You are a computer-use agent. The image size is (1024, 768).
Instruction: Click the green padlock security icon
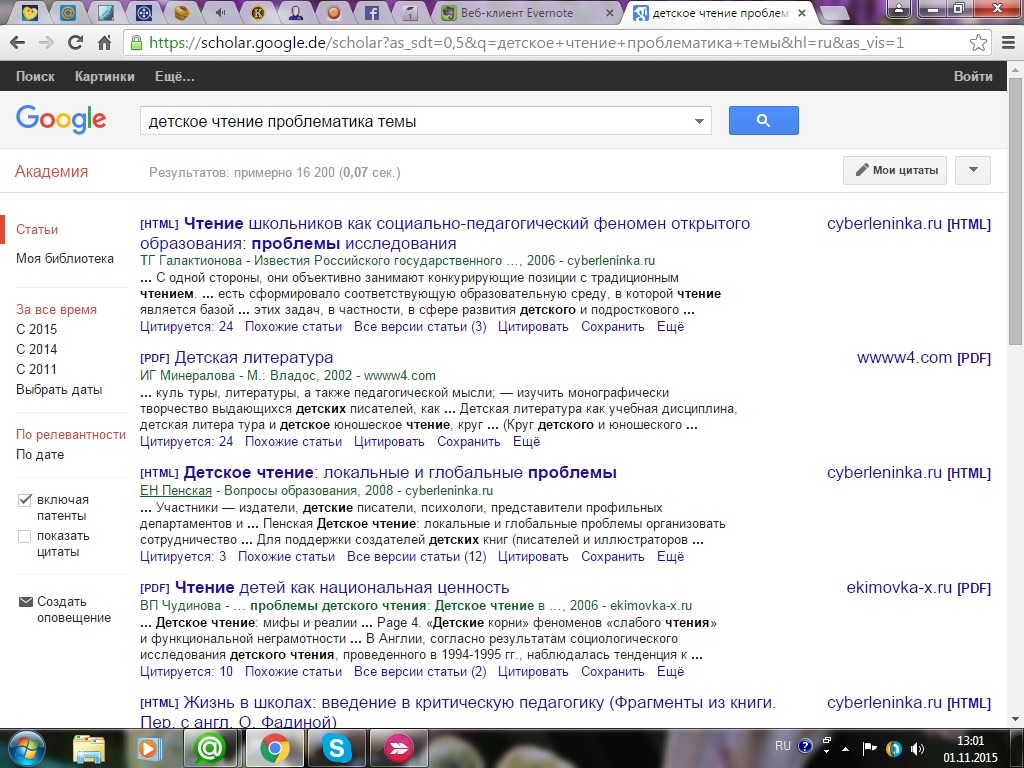point(136,43)
